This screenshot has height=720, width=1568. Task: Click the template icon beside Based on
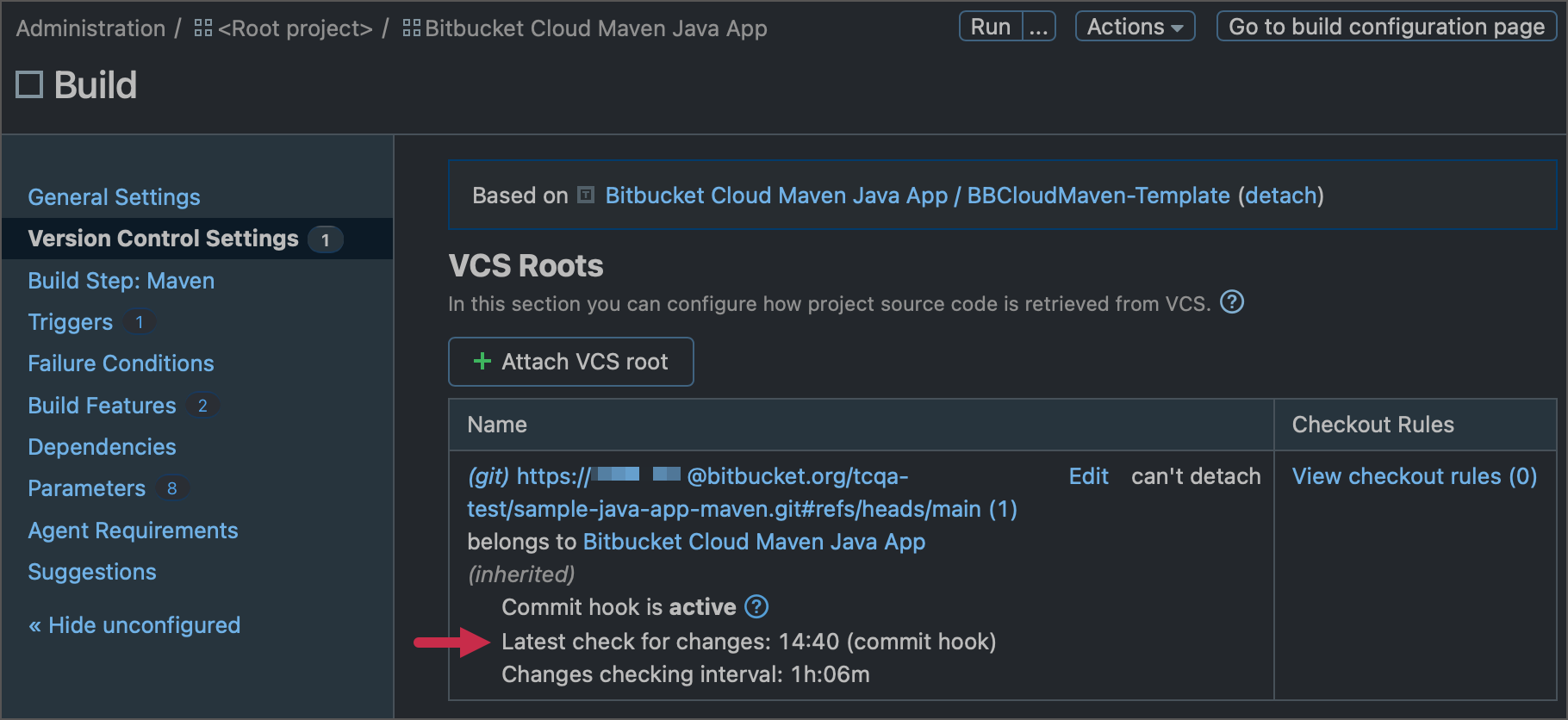(586, 196)
